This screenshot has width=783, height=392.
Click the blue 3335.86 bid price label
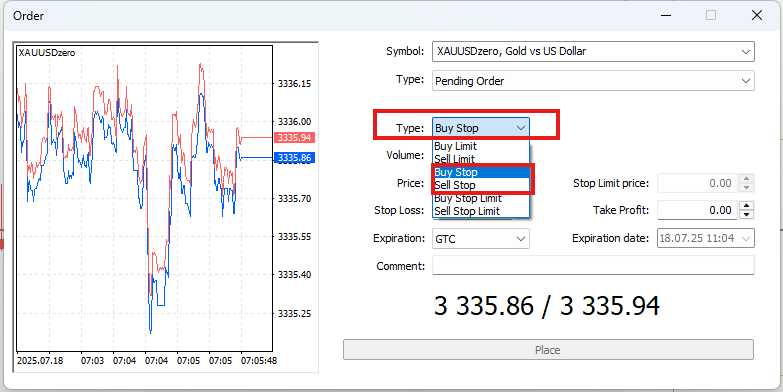294,158
